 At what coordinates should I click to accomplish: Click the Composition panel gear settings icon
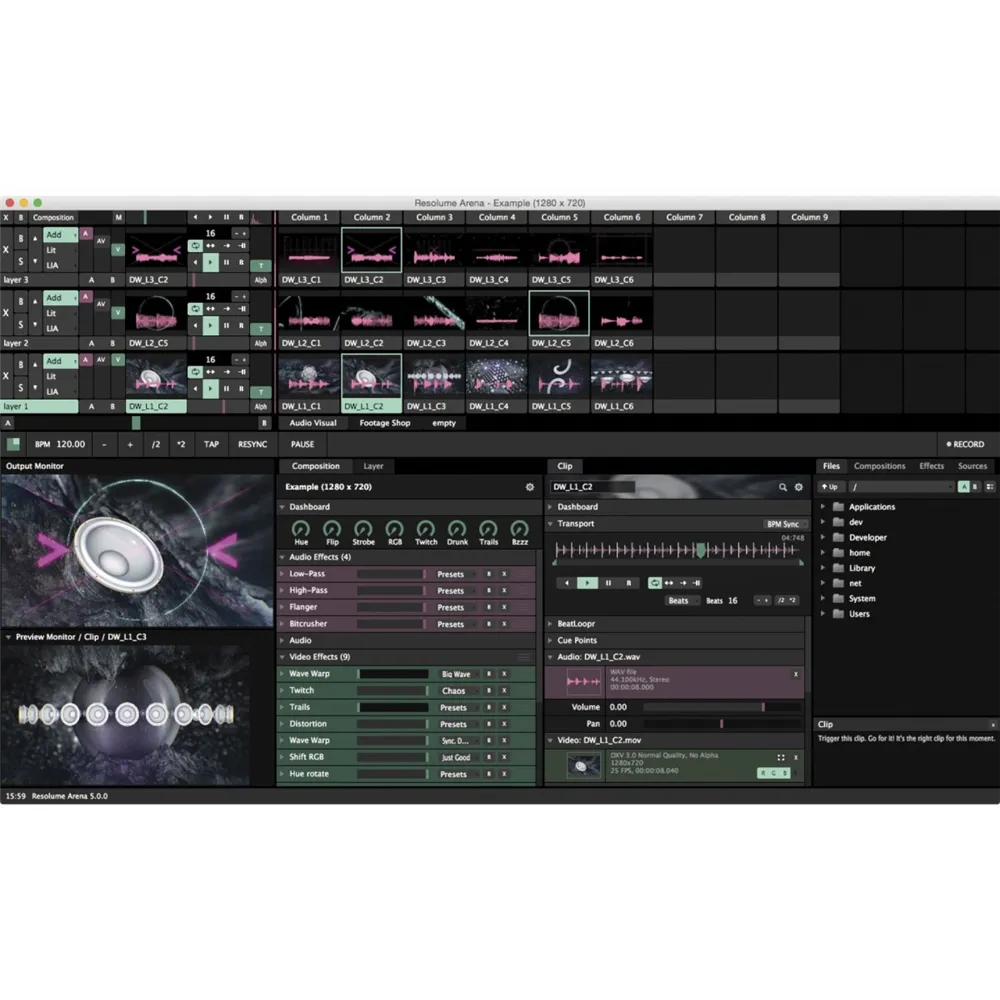click(530, 487)
